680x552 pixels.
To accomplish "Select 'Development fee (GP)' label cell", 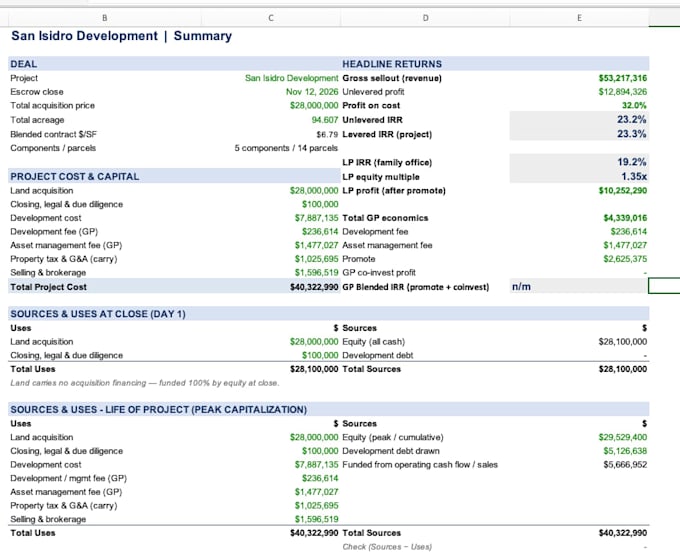I will coord(54,232).
